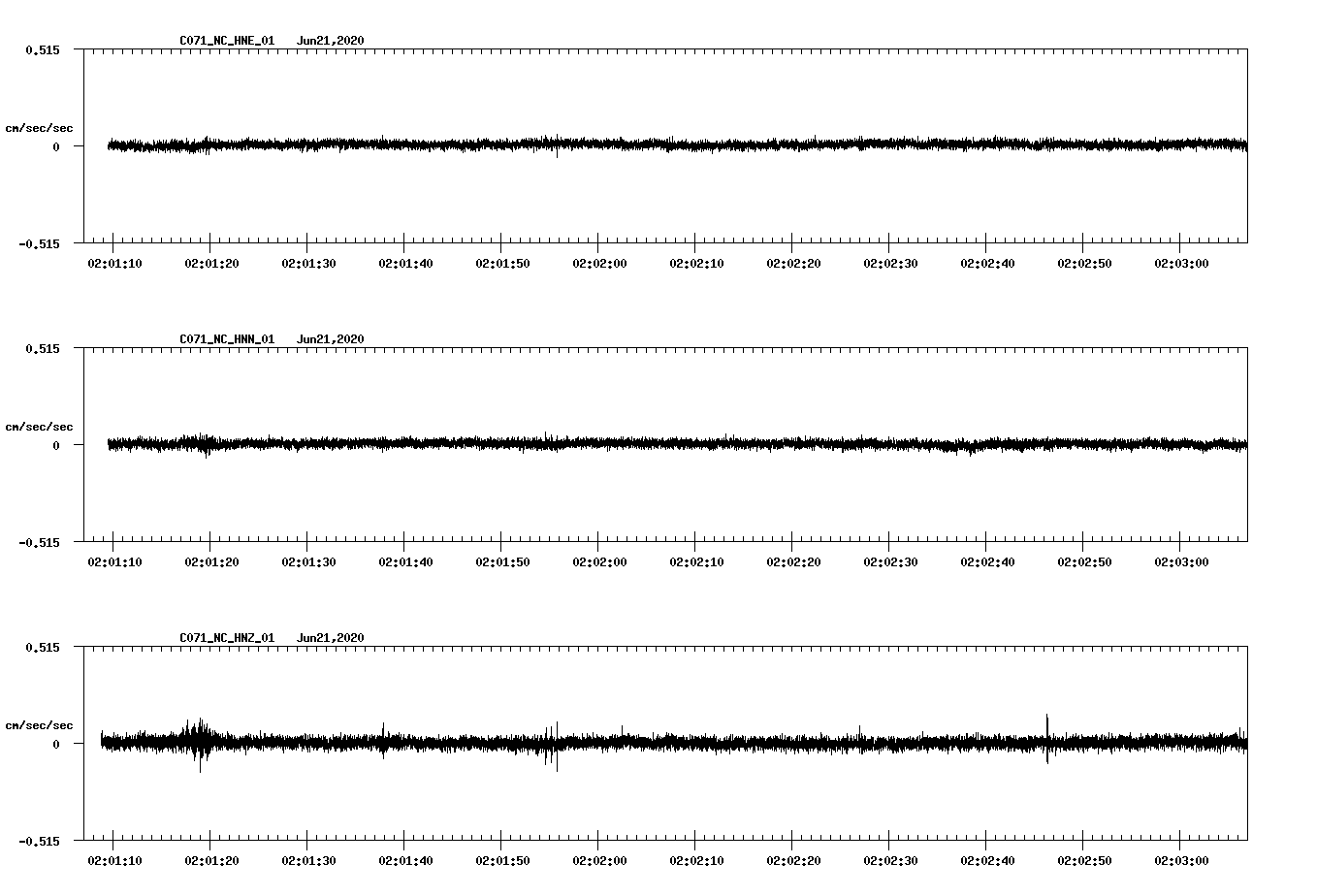Screen dimensions: 1317x896
Task: Click 02:01:10 time label under HNN plot
Action: click(x=114, y=562)
